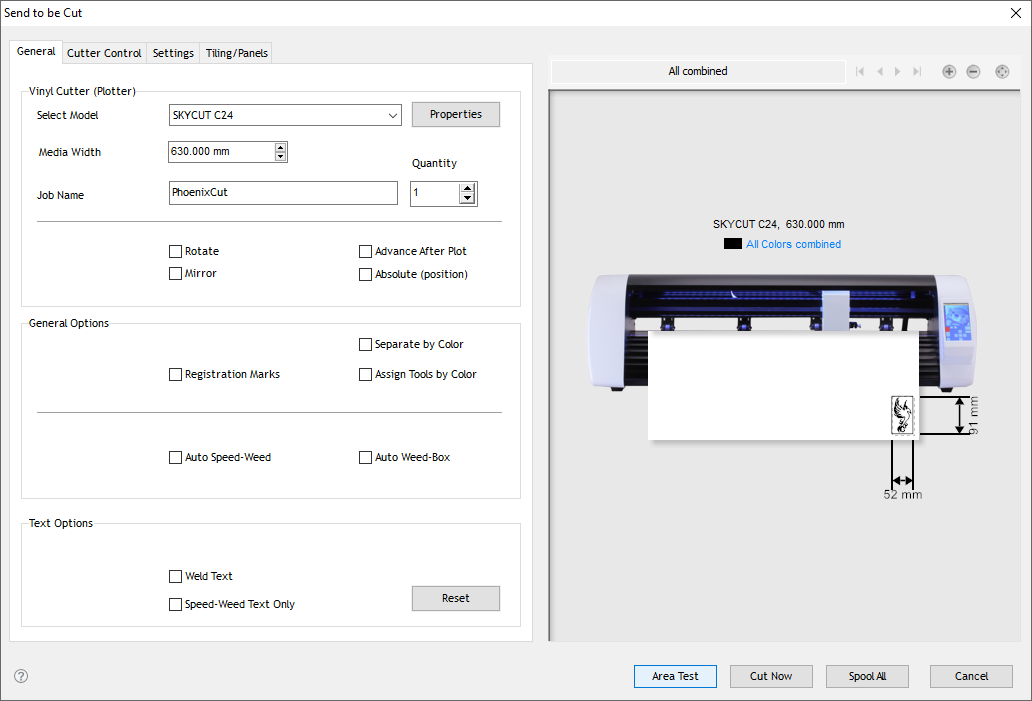Switch to the General tab

[x=36, y=51]
